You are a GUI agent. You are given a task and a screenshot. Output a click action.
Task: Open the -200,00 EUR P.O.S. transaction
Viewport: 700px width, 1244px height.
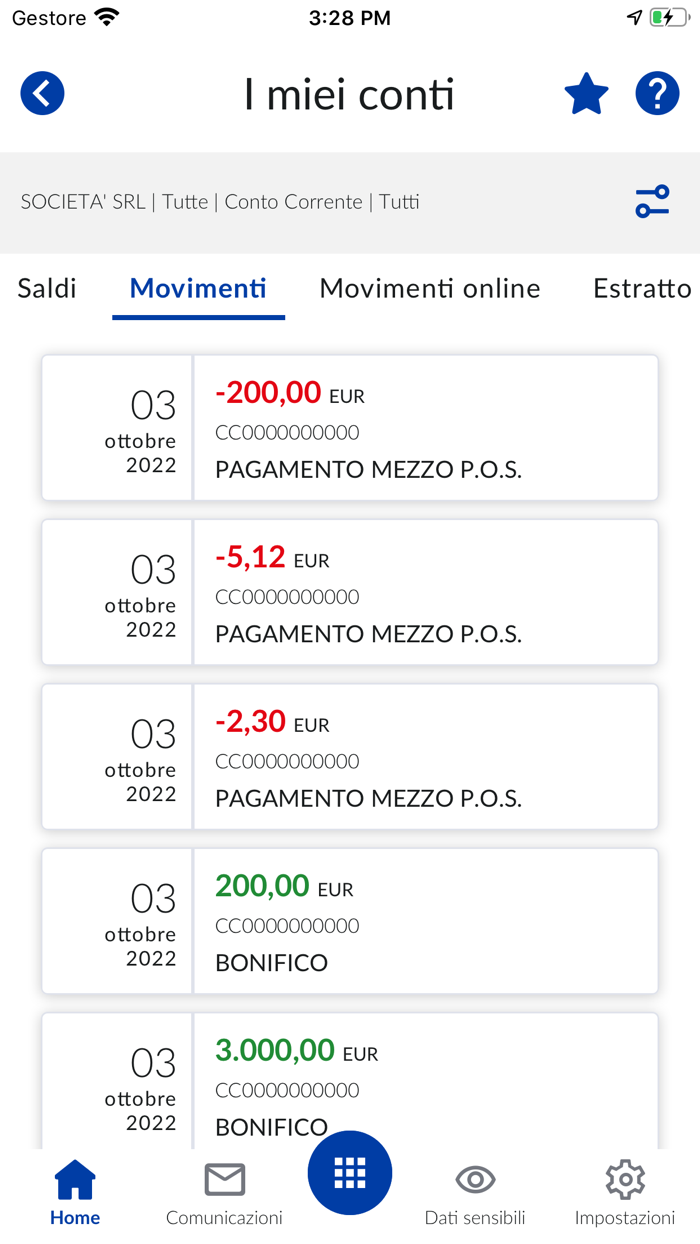[x=348, y=427]
